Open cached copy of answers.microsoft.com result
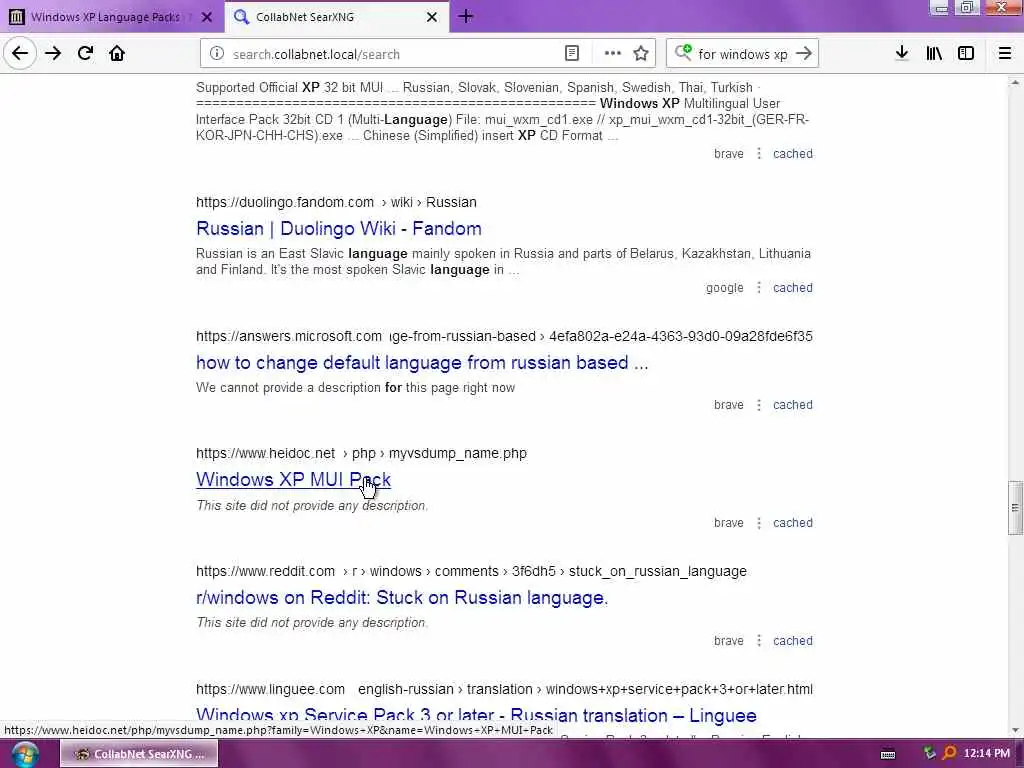 click(x=793, y=405)
